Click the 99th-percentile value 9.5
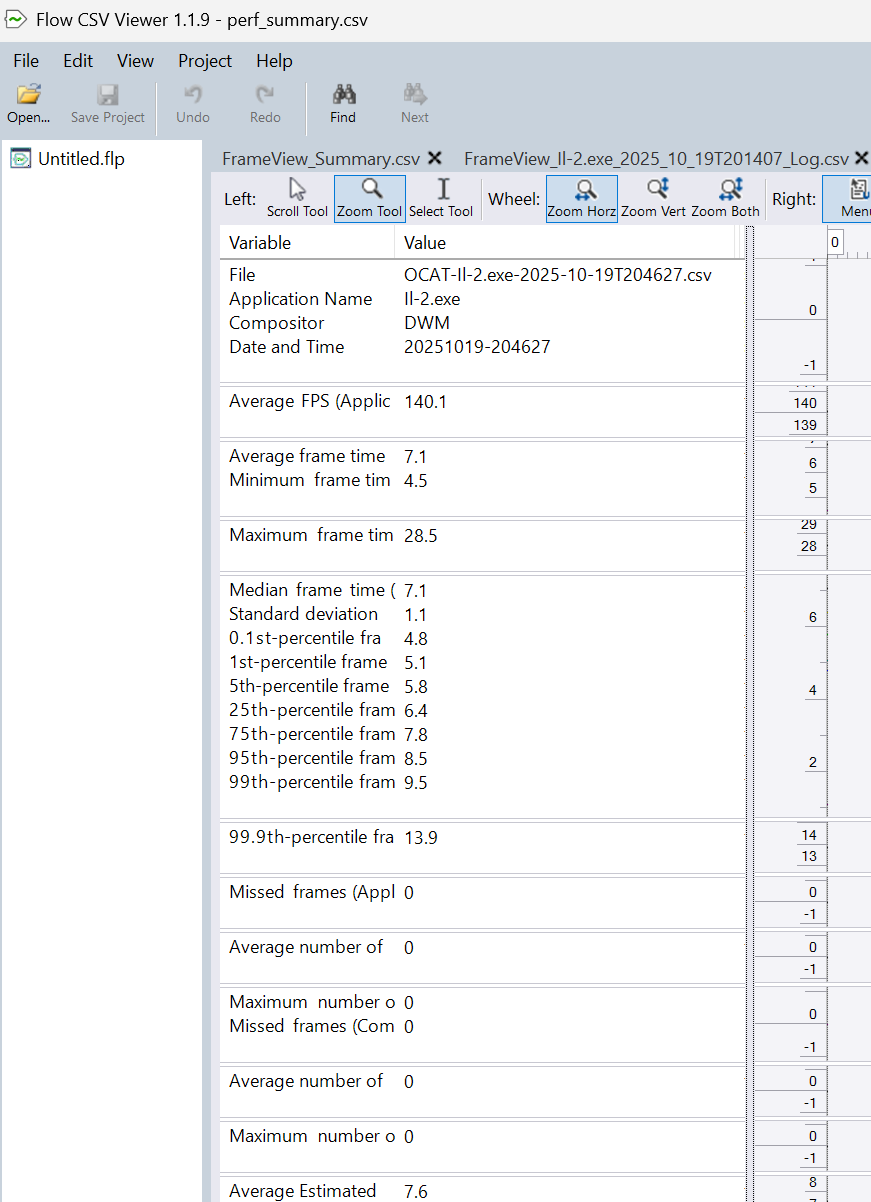This screenshot has height=1202, width=871. point(416,782)
